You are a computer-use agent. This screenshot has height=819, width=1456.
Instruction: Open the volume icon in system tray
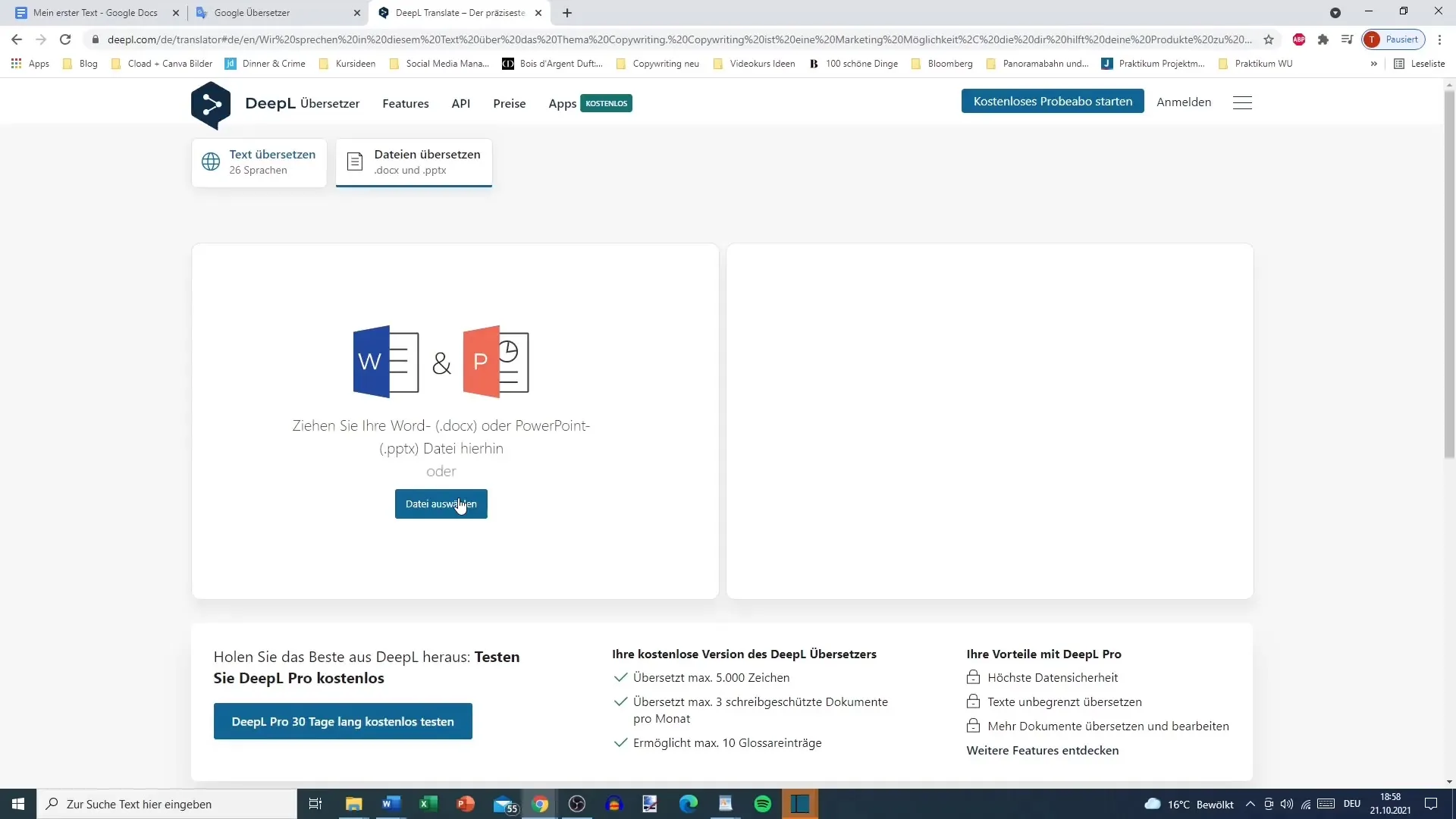[1287, 804]
